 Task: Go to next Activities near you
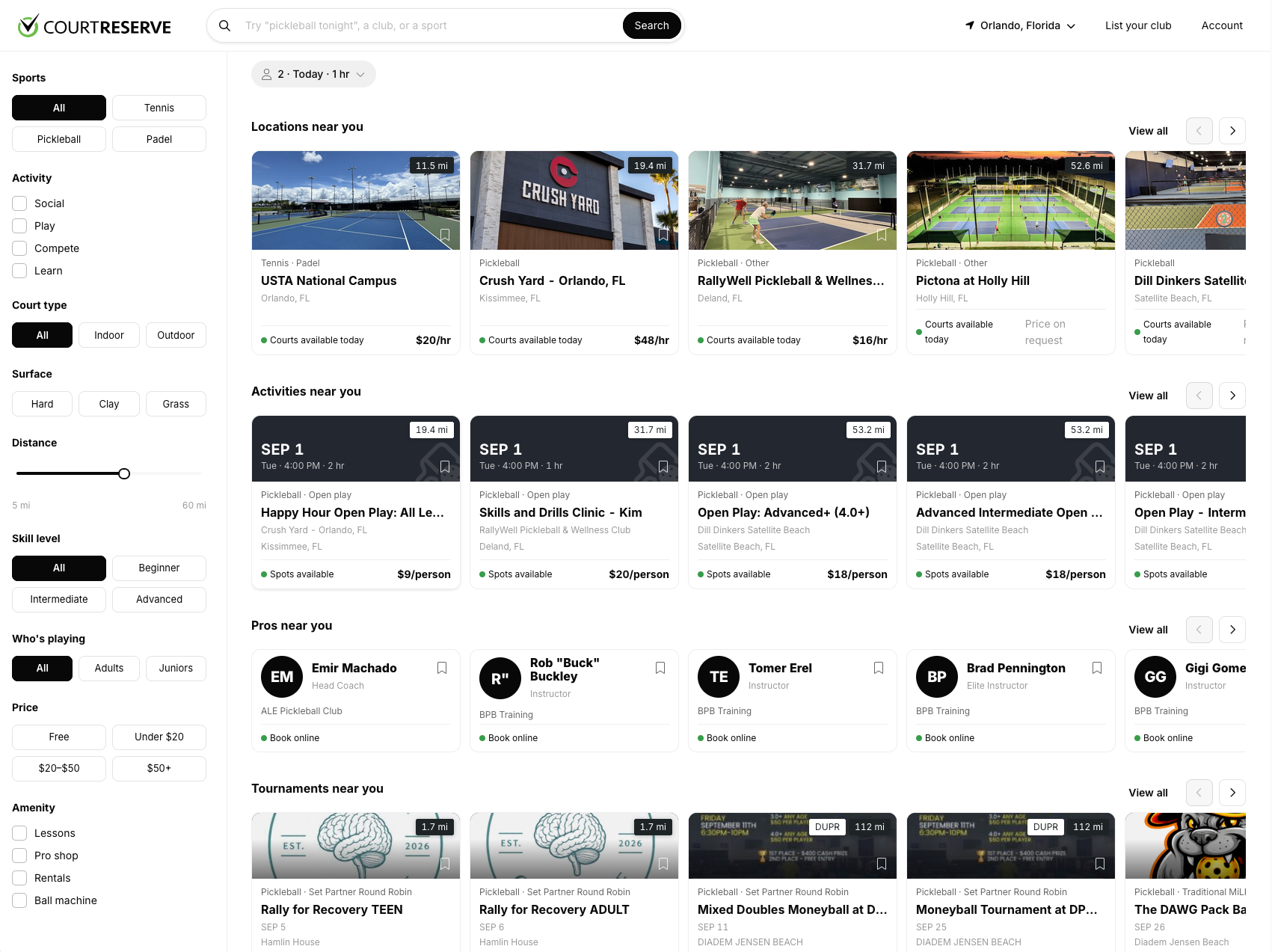coord(1232,396)
